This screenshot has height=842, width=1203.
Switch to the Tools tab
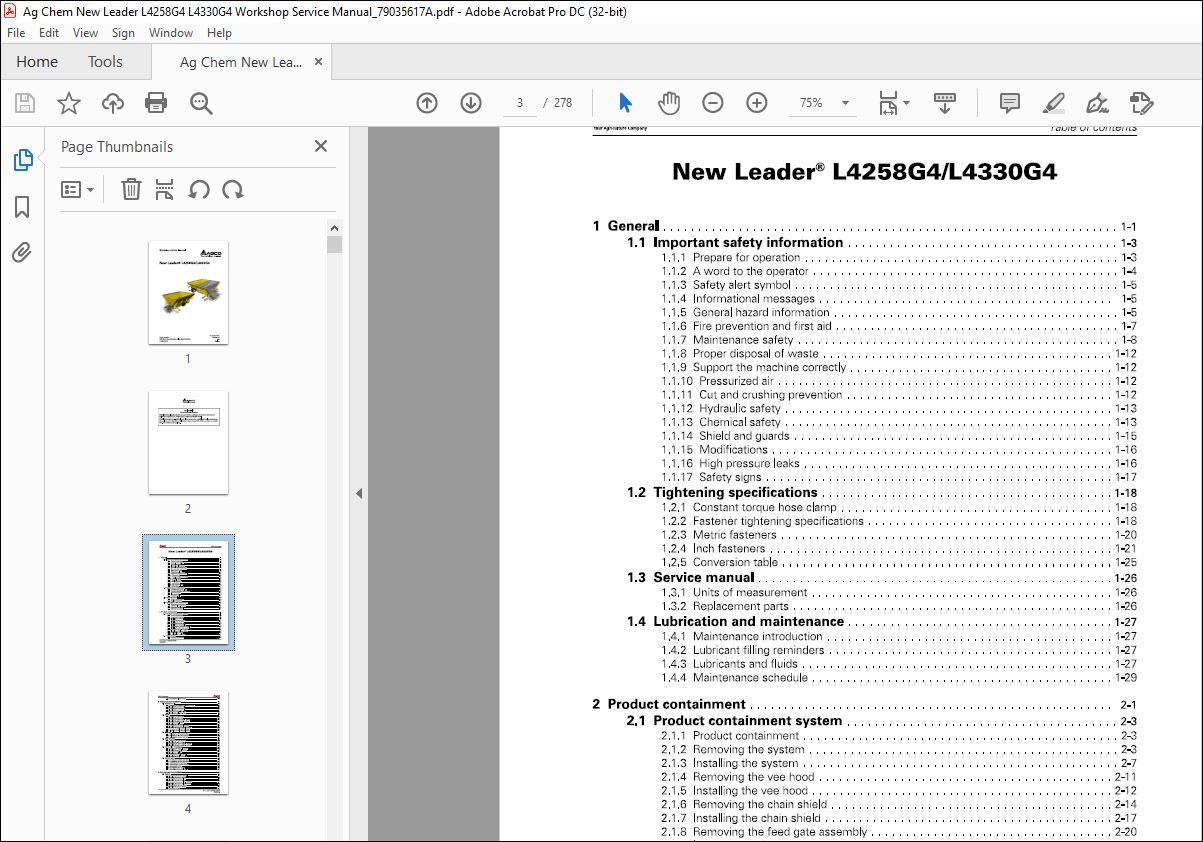pyautogui.click(x=105, y=62)
